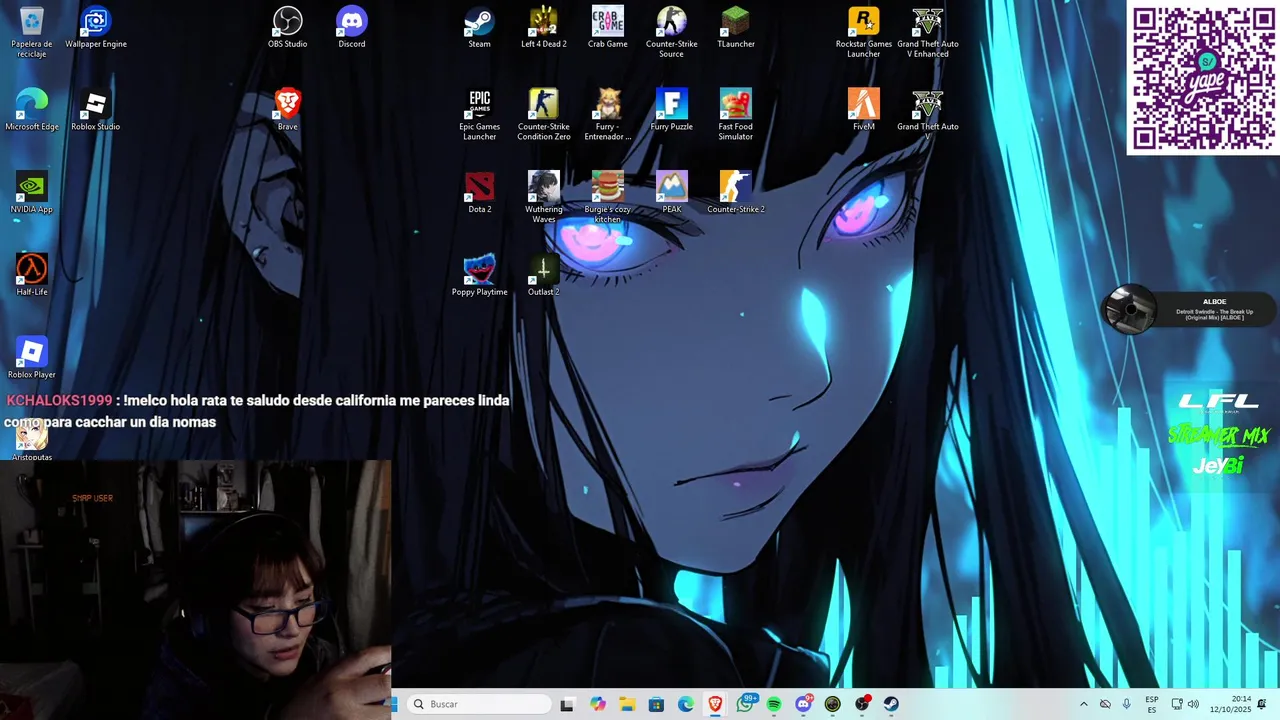Open the Outlast 2 shortcut
Screen dimensions: 1280x720
click(x=544, y=275)
